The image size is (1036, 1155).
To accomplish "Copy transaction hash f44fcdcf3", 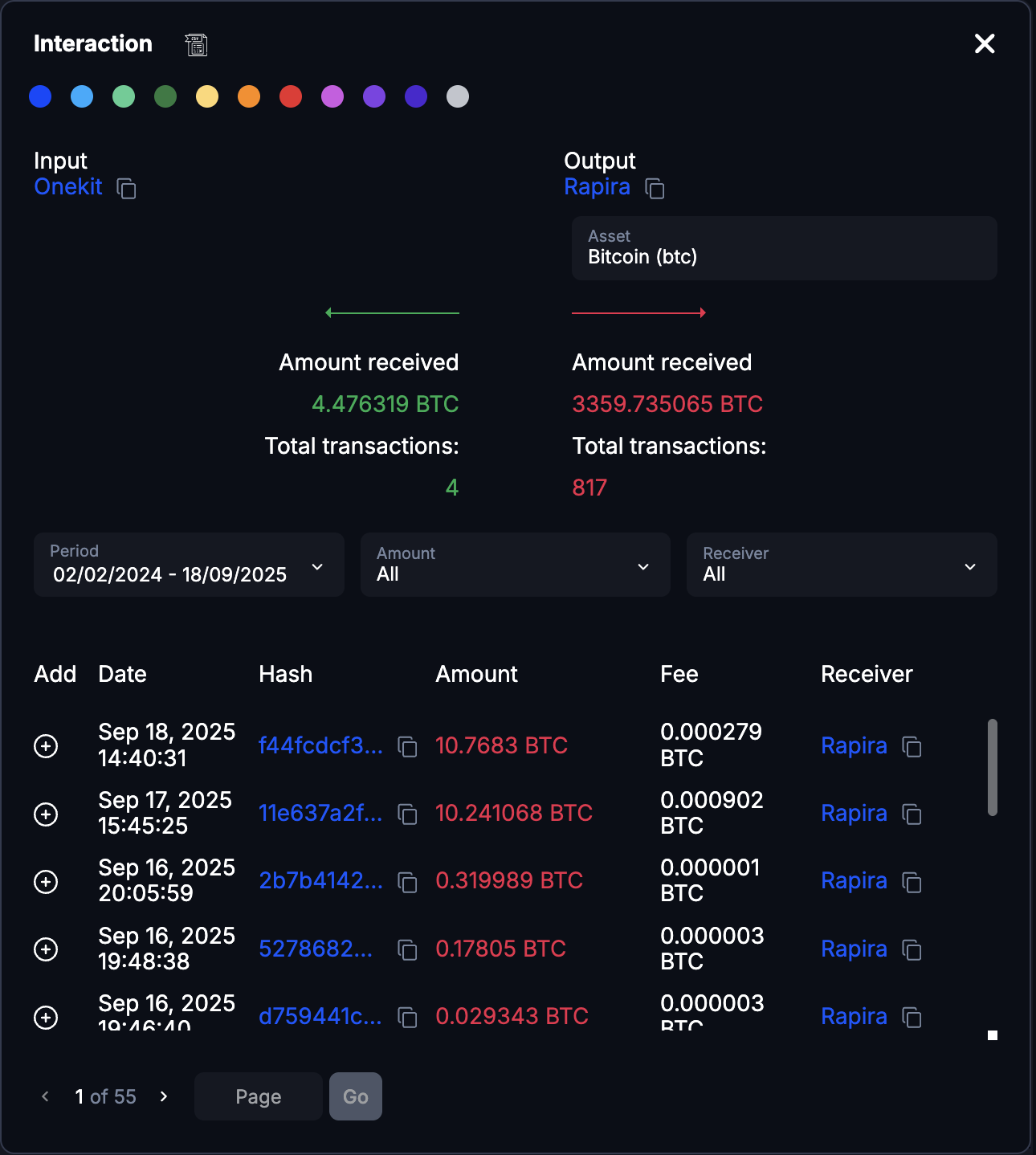I will click(407, 746).
